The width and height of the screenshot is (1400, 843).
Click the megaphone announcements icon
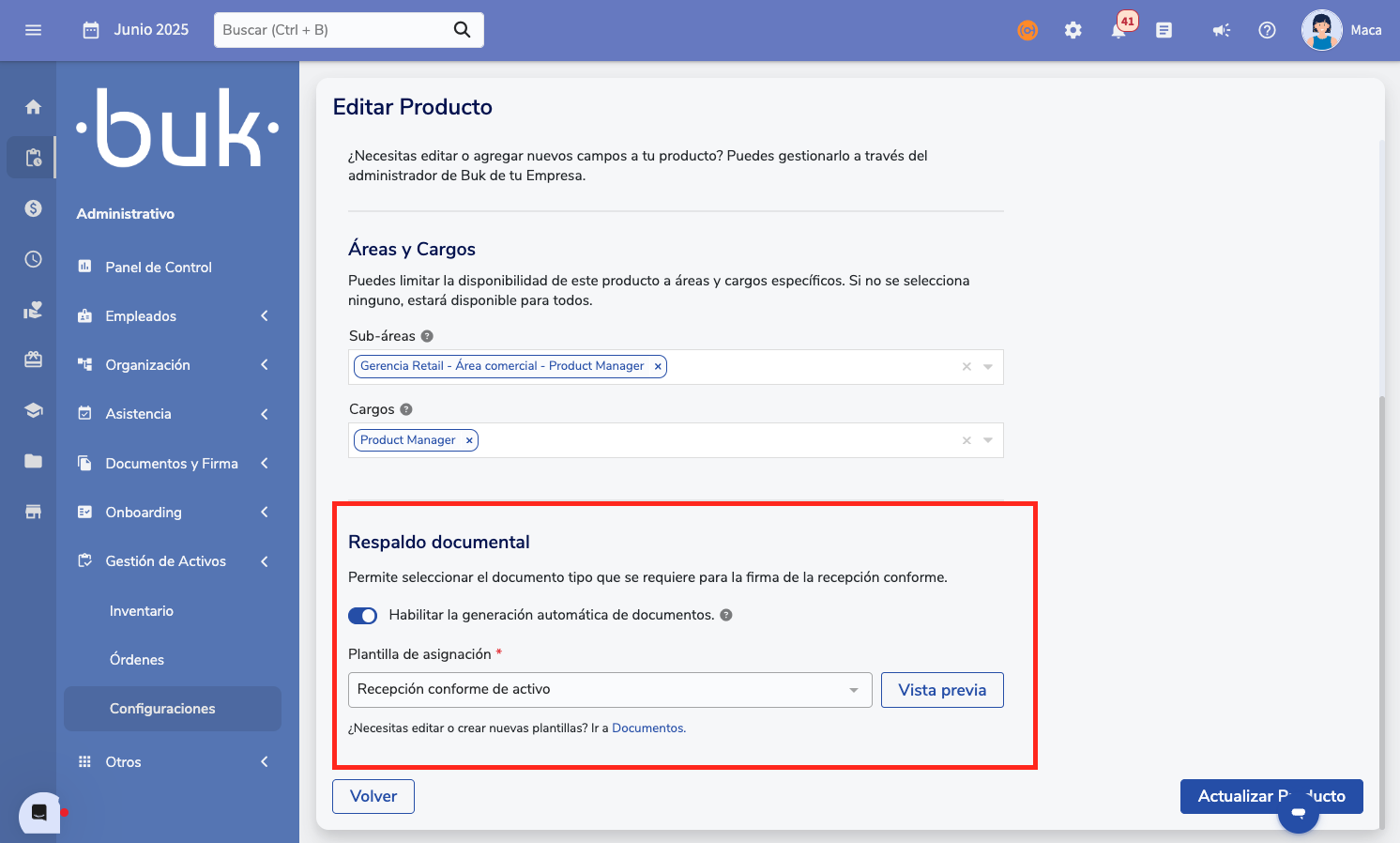tap(1221, 30)
